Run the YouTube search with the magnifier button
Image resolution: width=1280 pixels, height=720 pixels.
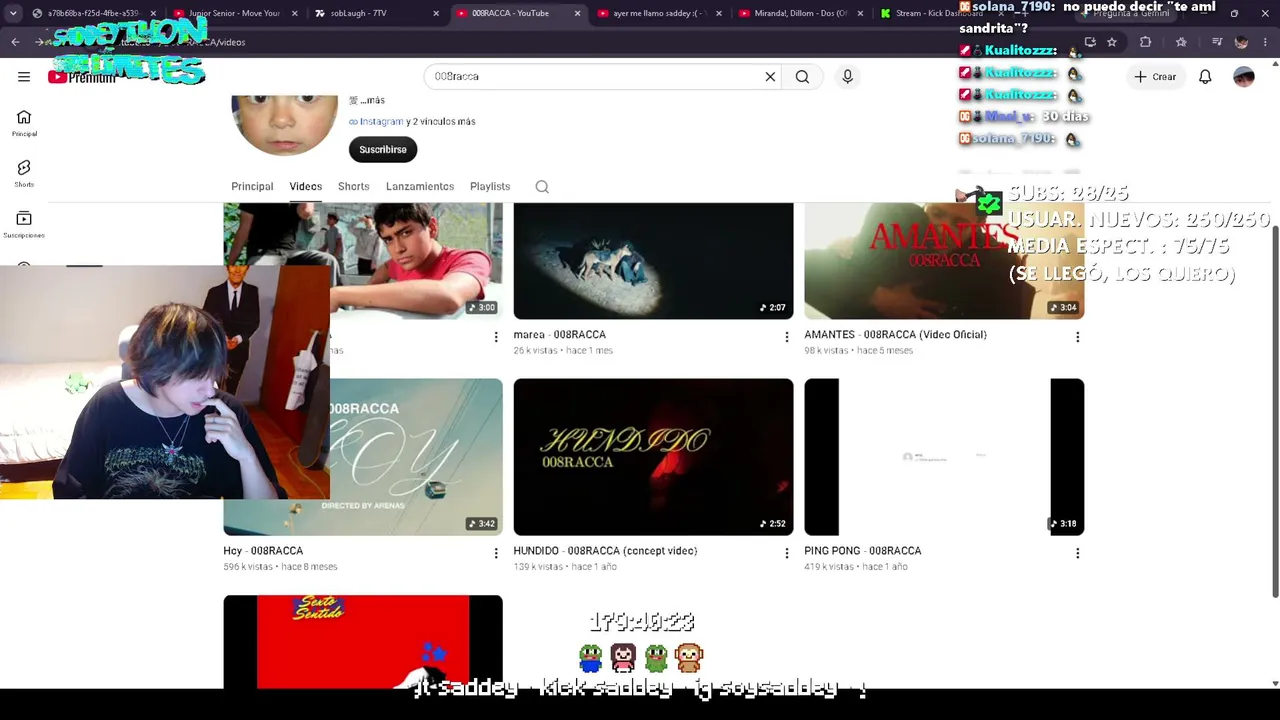(x=802, y=77)
